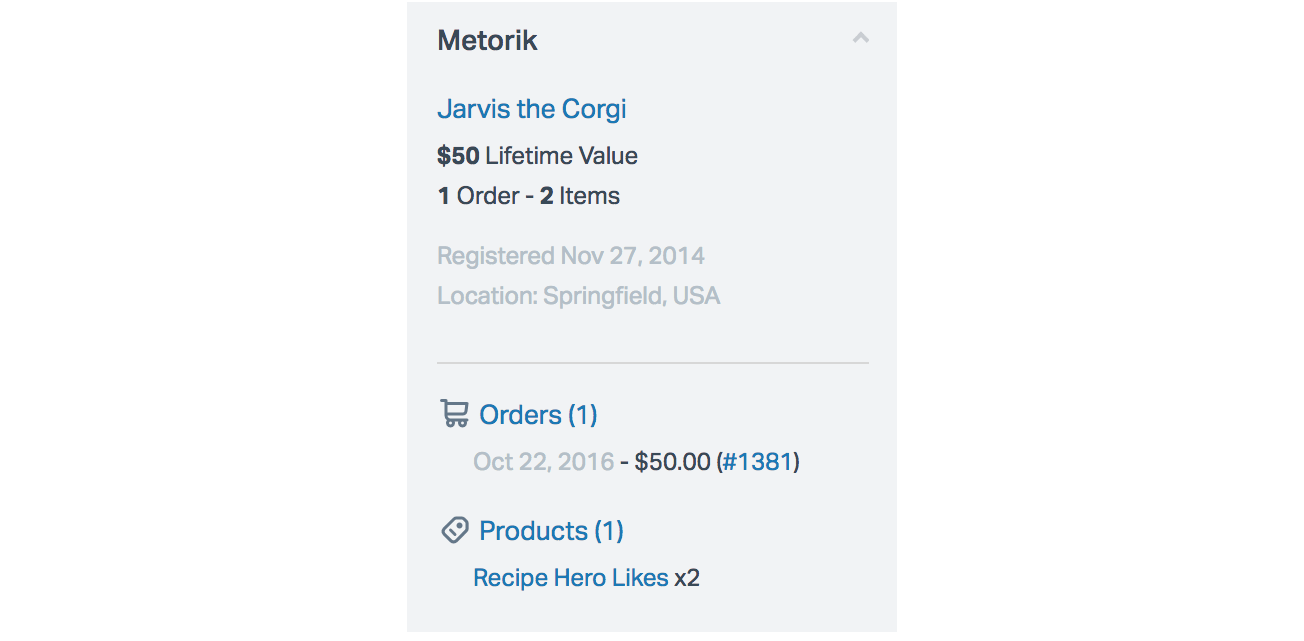Click the Lifetime Value label

561,156
